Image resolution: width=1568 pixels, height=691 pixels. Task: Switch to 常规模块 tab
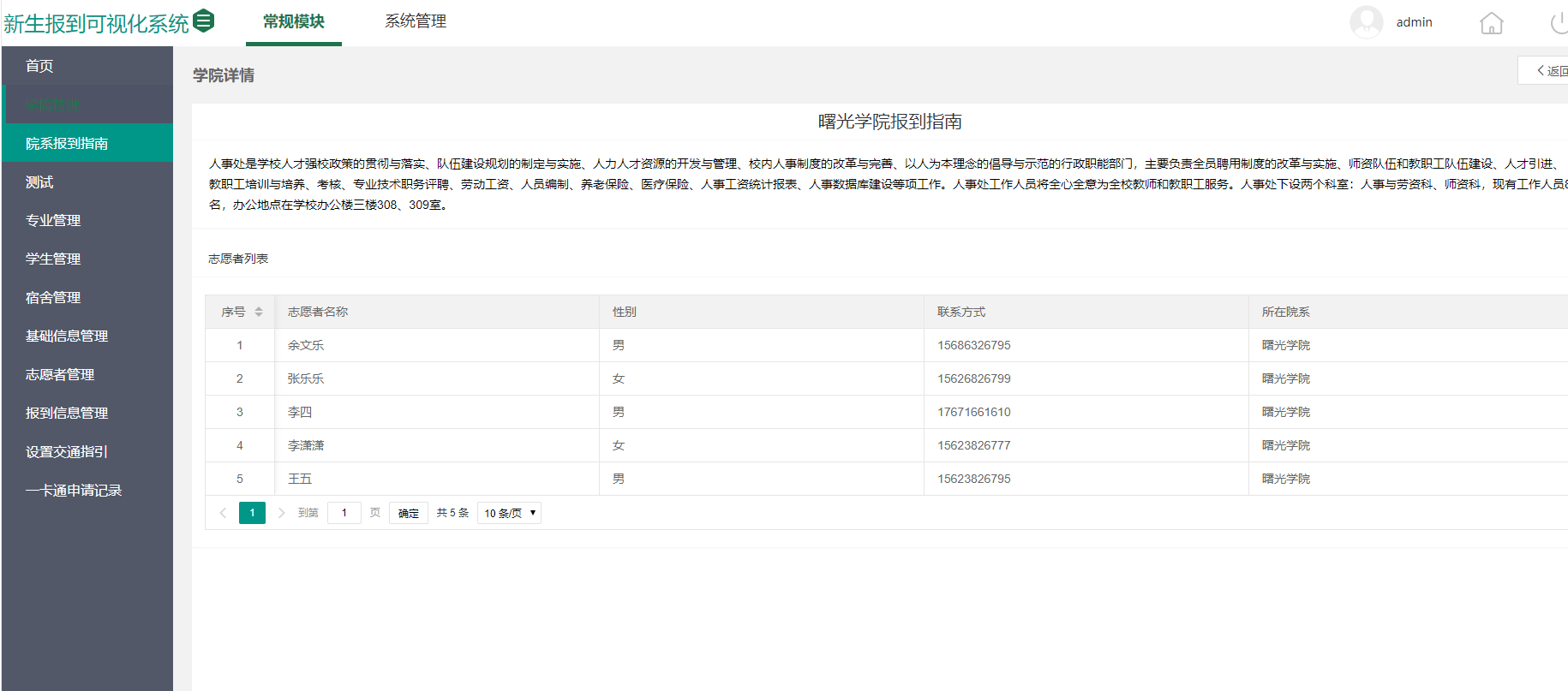[x=293, y=21]
